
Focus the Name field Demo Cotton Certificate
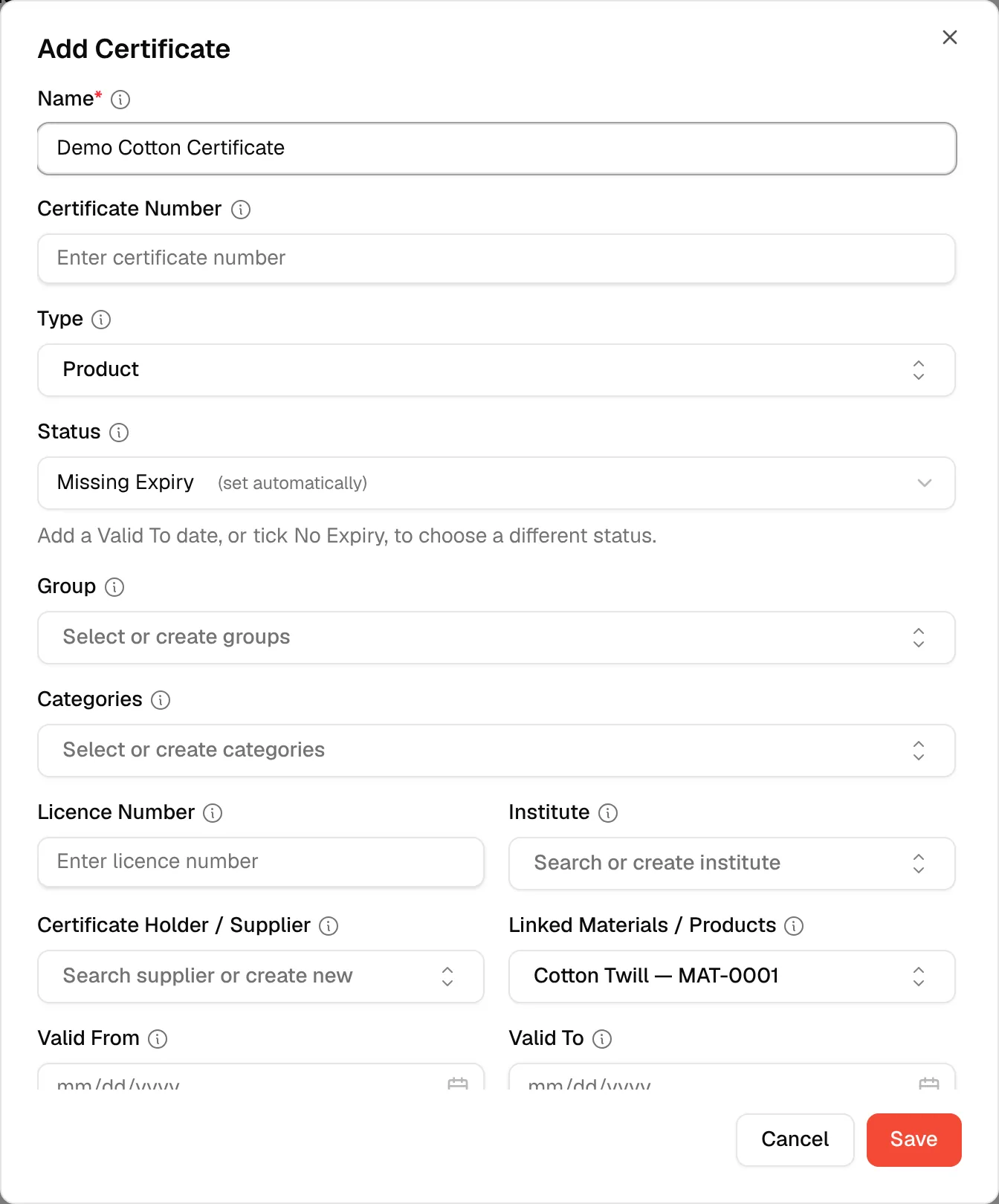point(497,149)
